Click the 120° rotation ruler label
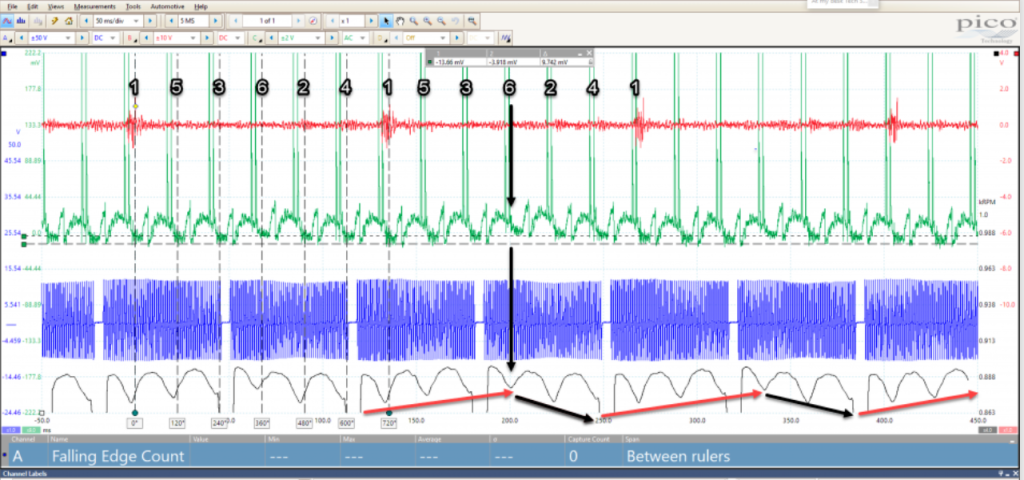Viewport: 1024px width, 480px height. pyautogui.click(x=178, y=423)
